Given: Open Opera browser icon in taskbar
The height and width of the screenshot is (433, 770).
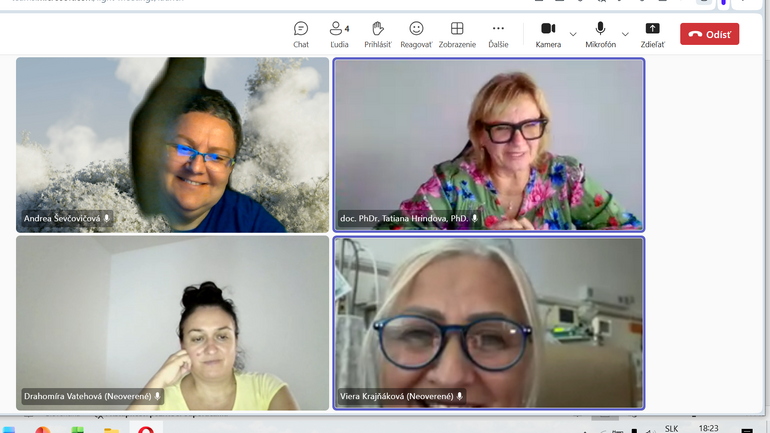Looking at the screenshot, I should pyautogui.click(x=146, y=429).
